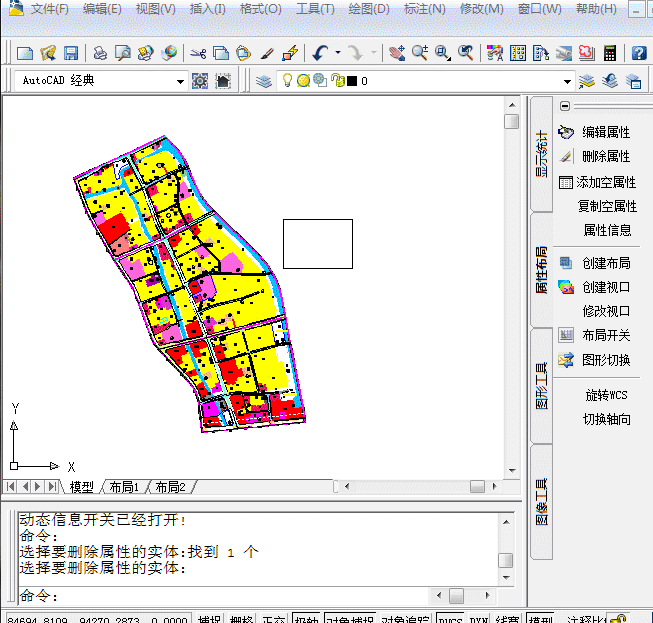Open the Block Editor lightning icon
653x623 pixels.
tap(290, 53)
